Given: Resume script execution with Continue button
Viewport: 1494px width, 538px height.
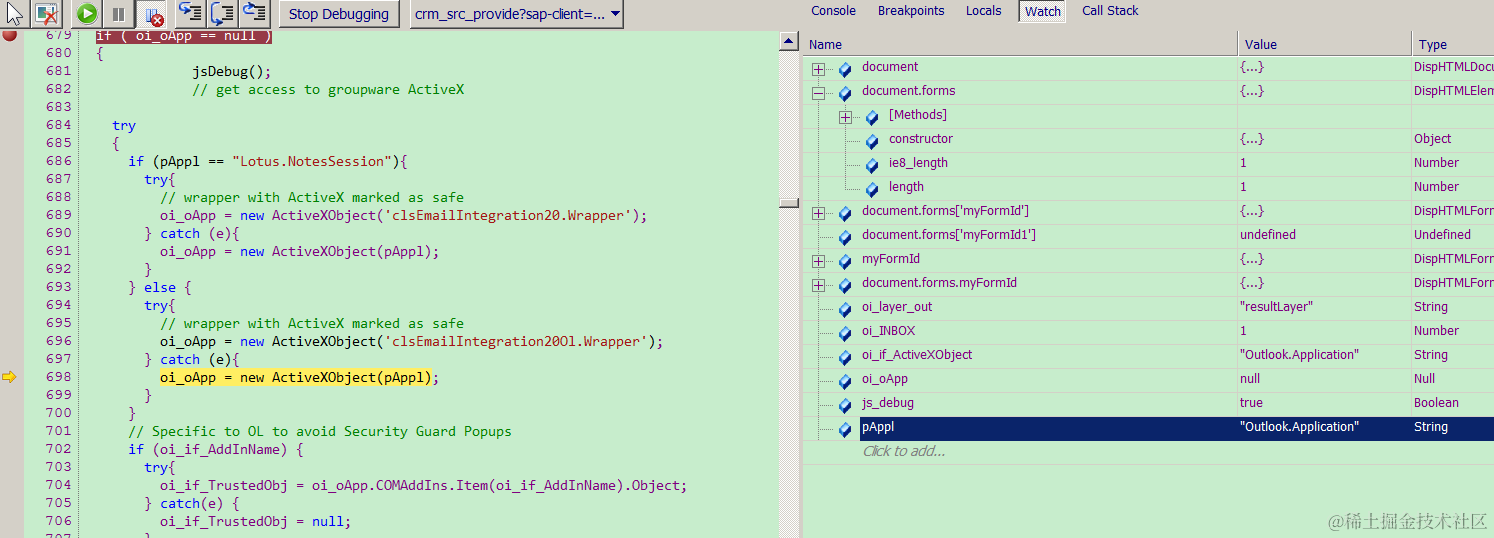Looking at the screenshot, I should 87,14.
